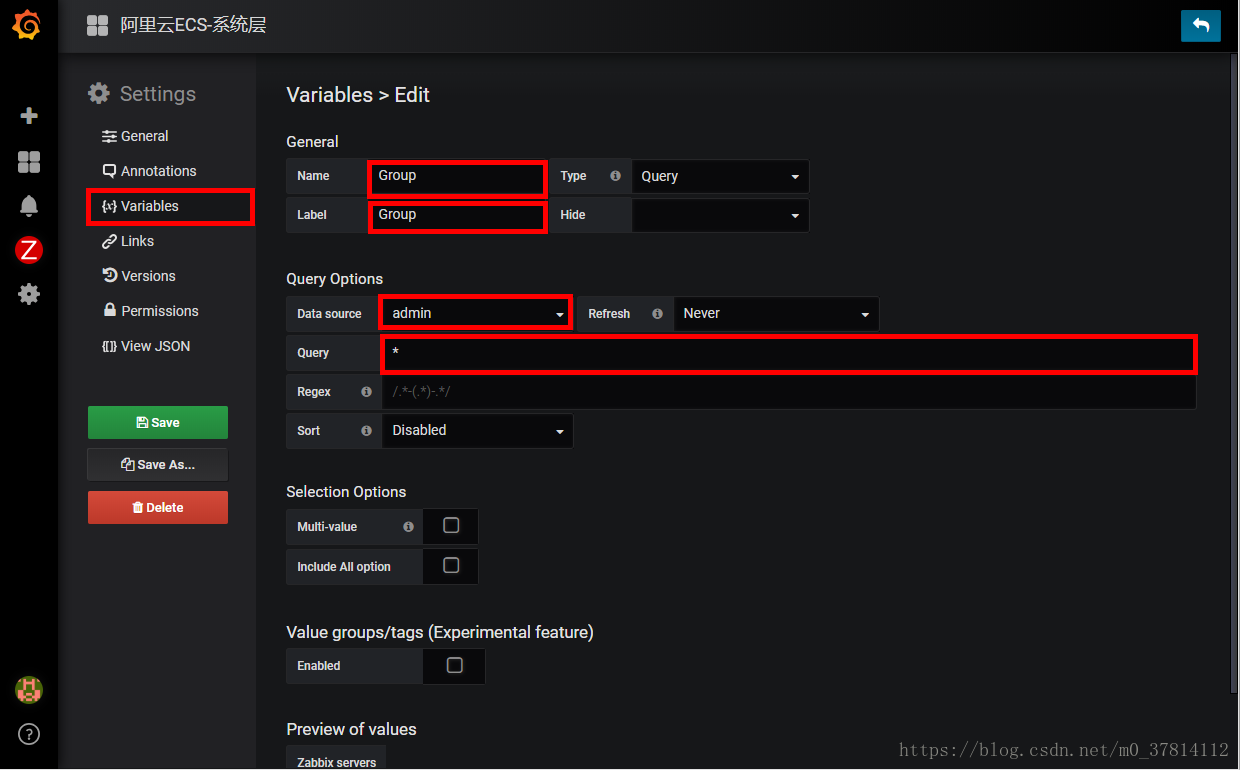Image resolution: width=1240 pixels, height=770 pixels.
Task: Open the user avatar profile icon
Action: click(x=29, y=690)
